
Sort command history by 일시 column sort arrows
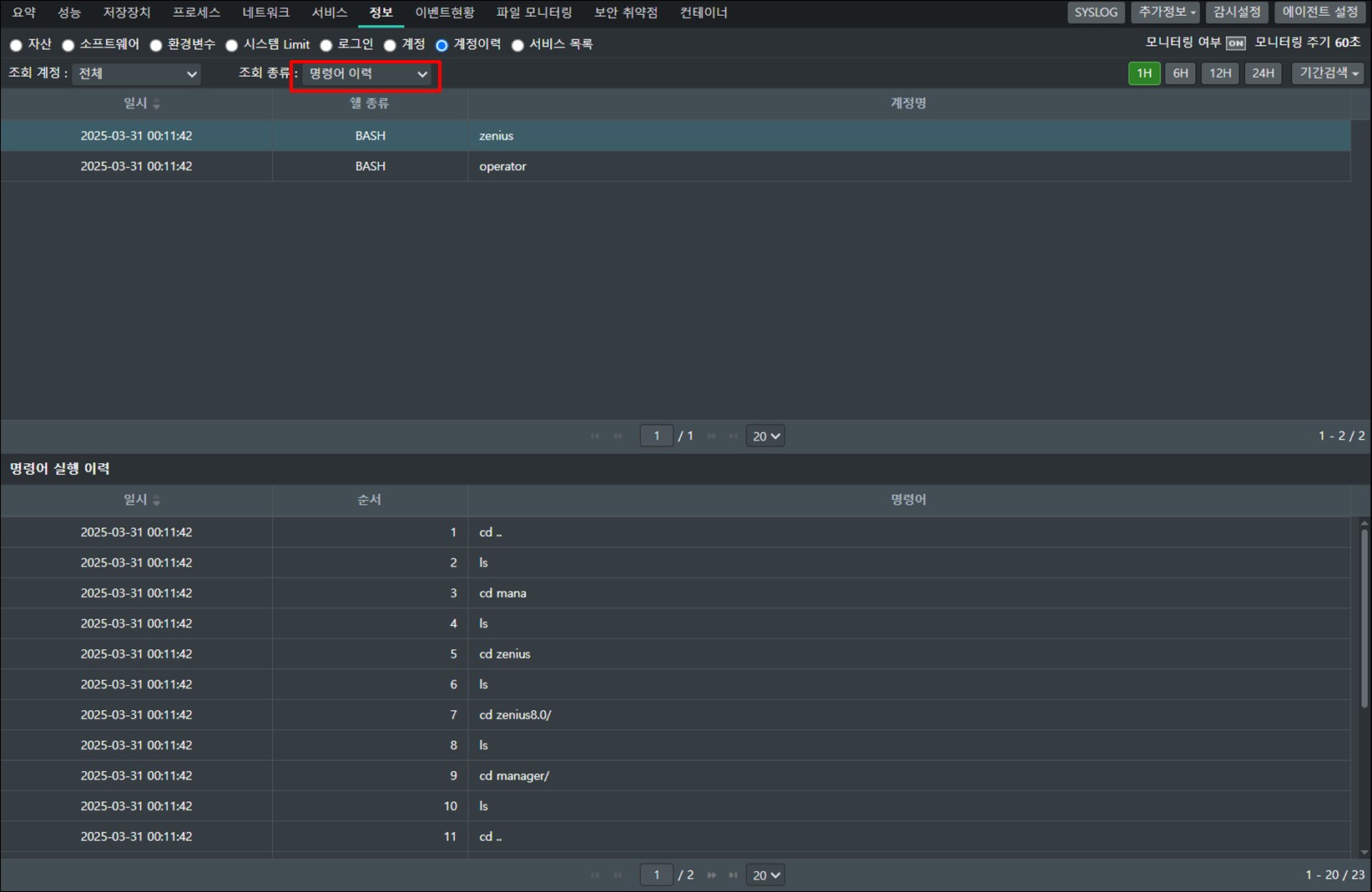(157, 500)
